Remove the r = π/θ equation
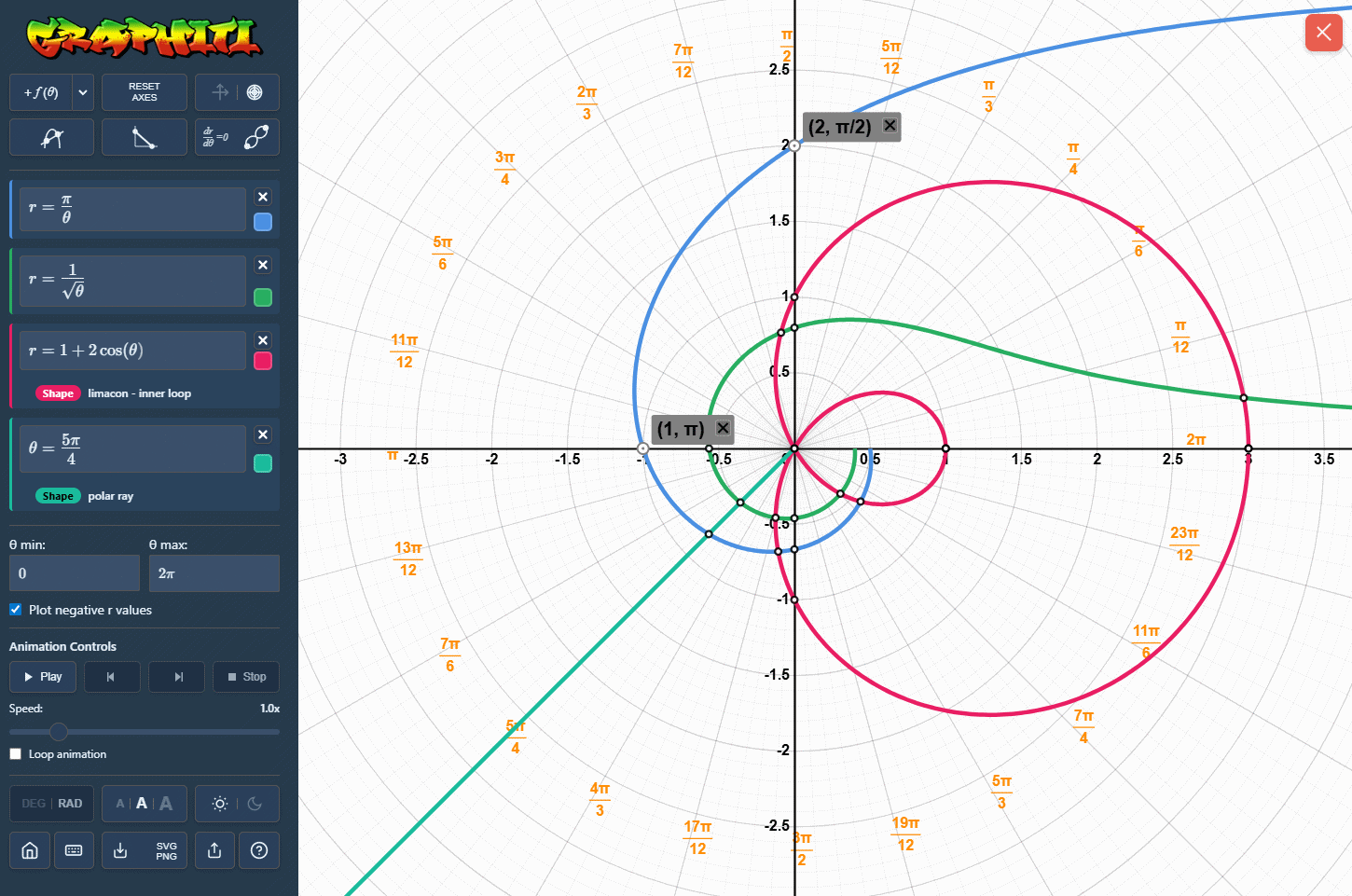The height and width of the screenshot is (896, 1352). [x=263, y=197]
